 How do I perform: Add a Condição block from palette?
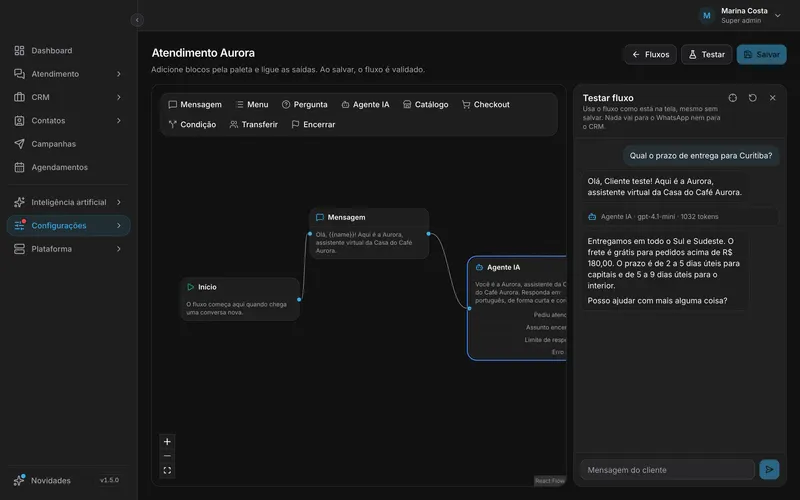(192, 124)
